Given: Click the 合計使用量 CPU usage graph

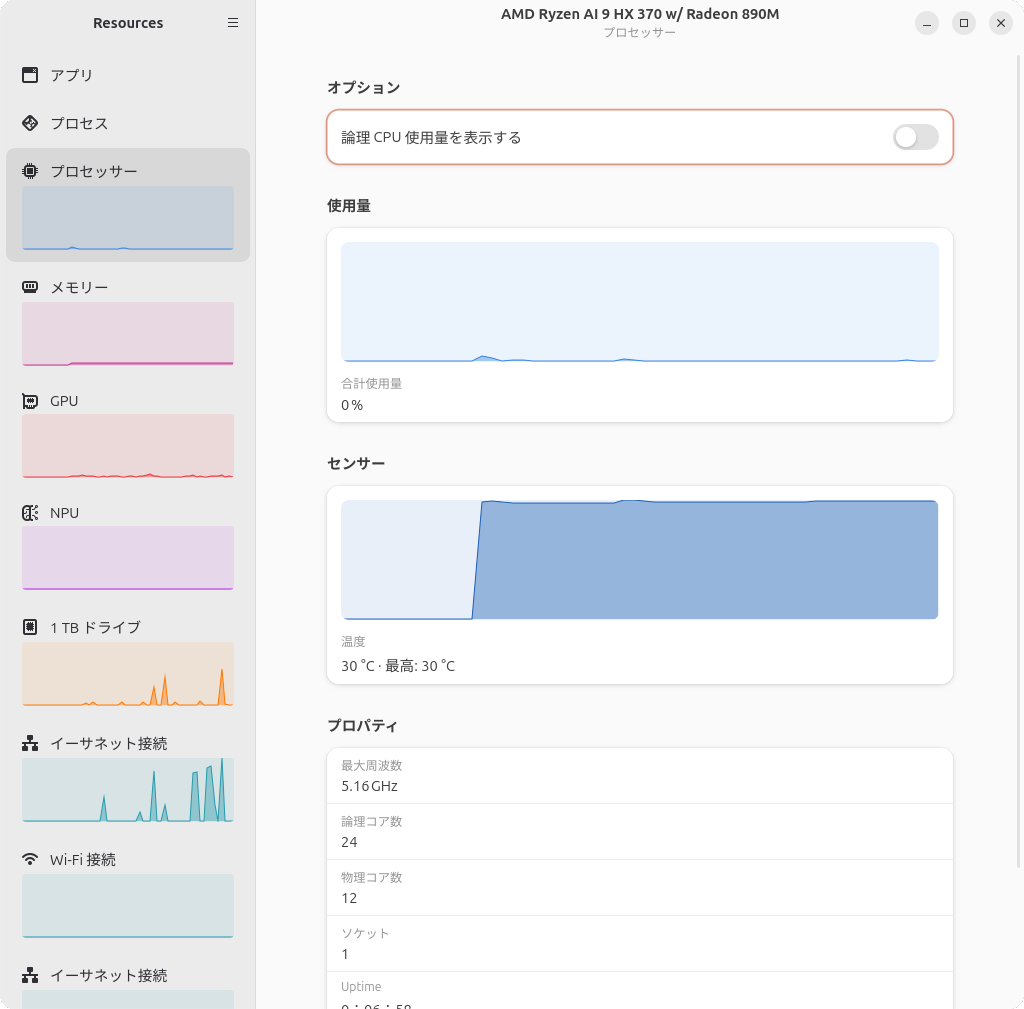Looking at the screenshot, I should click(x=639, y=301).
